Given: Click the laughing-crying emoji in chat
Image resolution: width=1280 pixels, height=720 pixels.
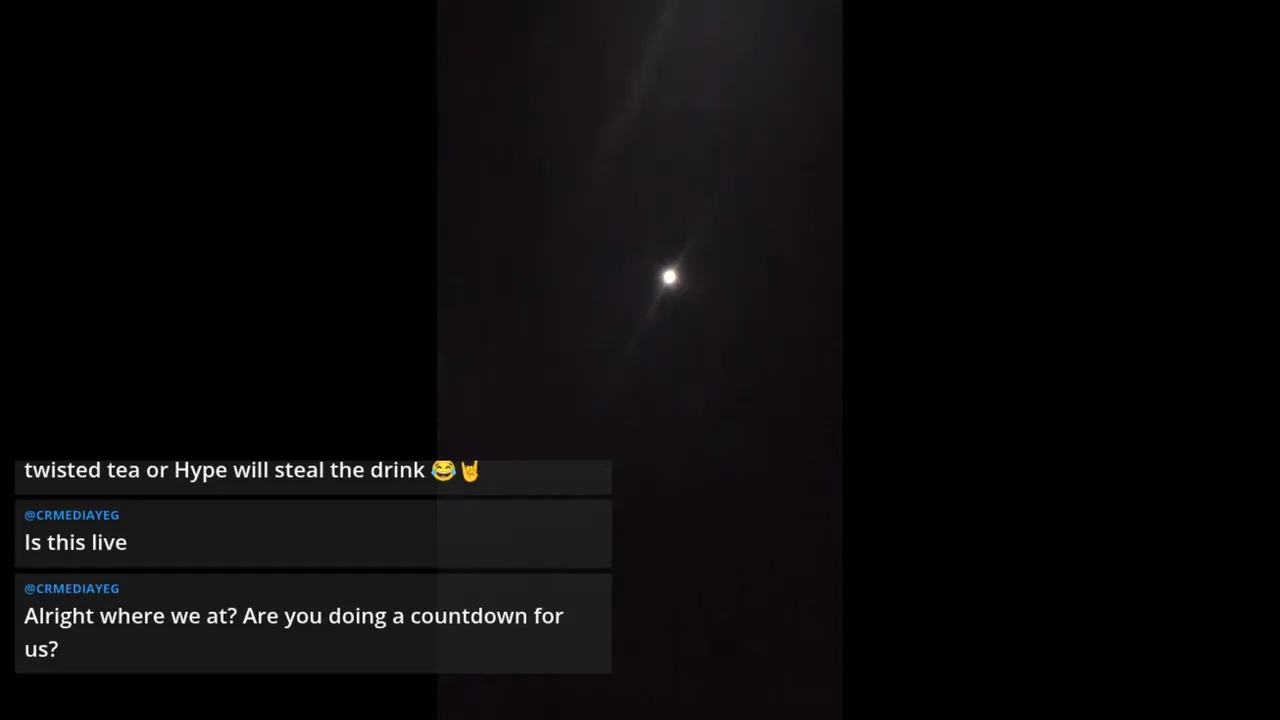Looking at the screenshot, I should click(443, 470).
